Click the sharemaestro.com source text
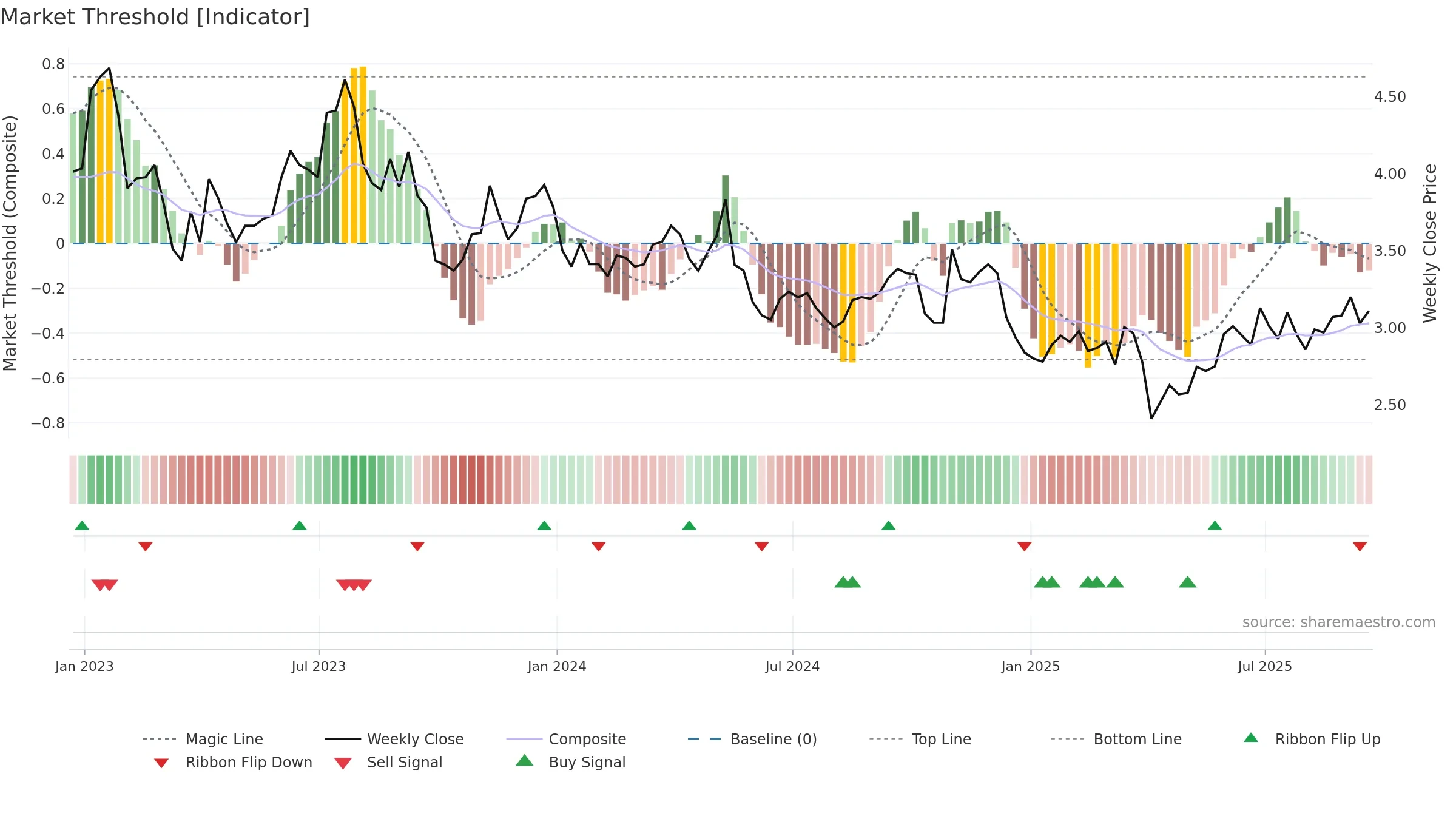 [x=1339, y=622]
